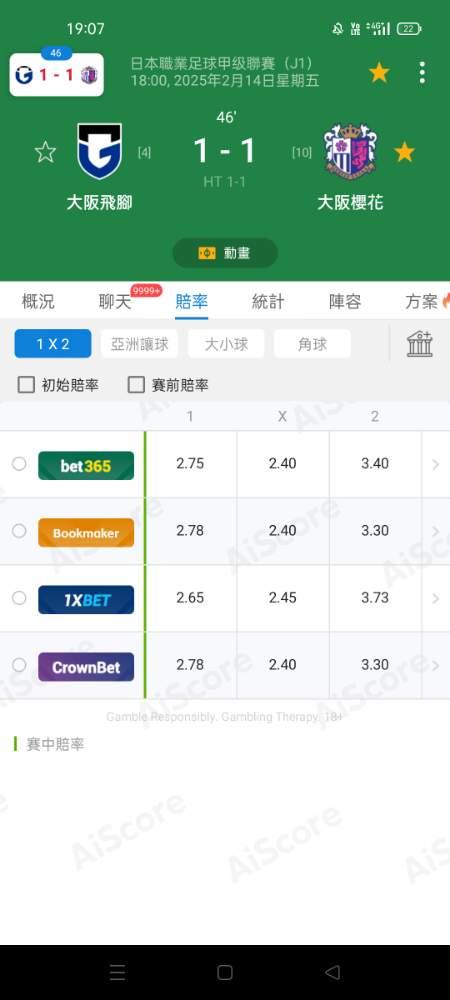Viewport: 450px width, 1000px height.
Task: Check the 初始賠率 checkbox
Action: (26, 385)
